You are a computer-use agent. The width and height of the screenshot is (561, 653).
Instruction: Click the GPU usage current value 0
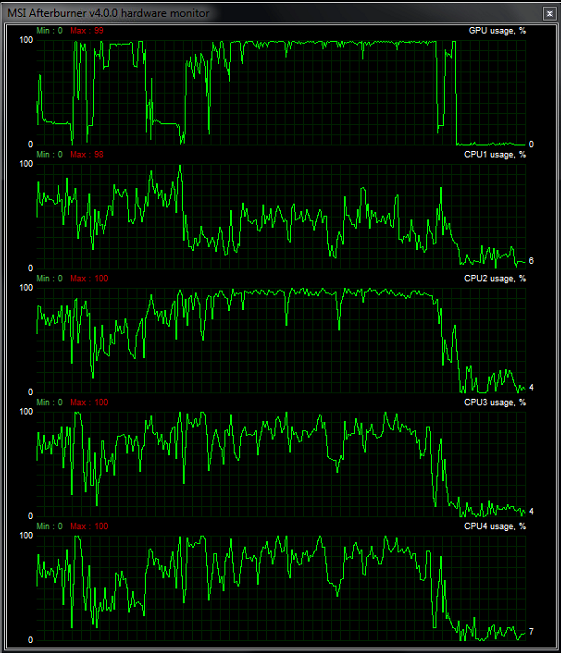pyautogui.click(x=531, y=145)
